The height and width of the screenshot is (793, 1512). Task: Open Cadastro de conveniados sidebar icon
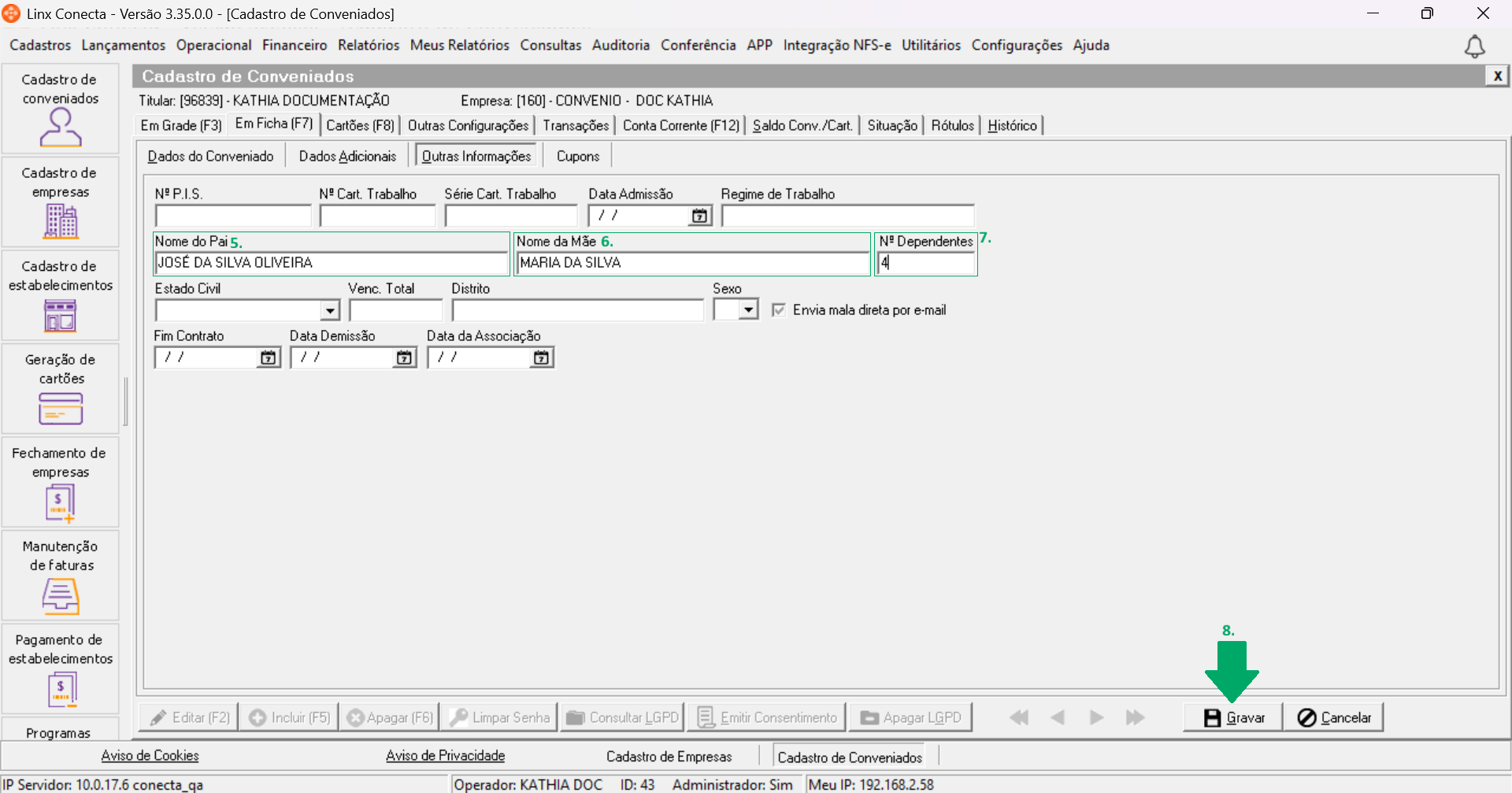pos(61,128)
